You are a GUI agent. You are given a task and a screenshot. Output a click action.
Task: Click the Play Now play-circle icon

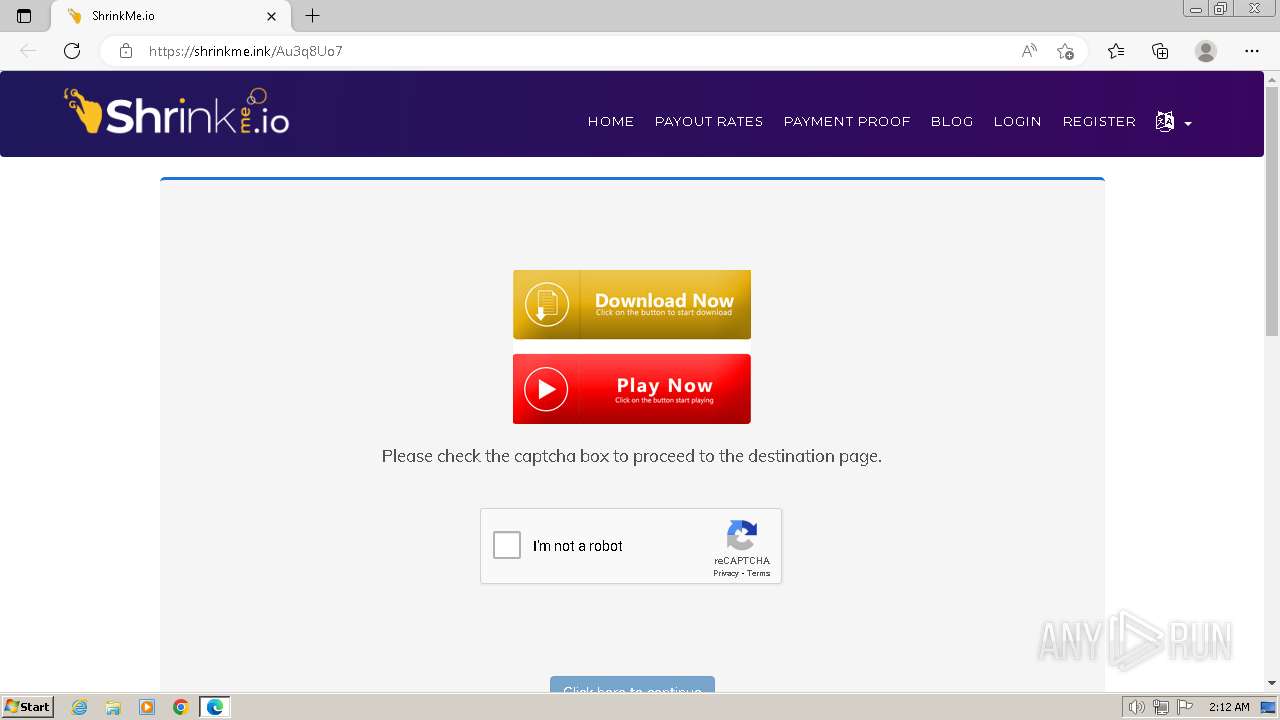(546, 389)
